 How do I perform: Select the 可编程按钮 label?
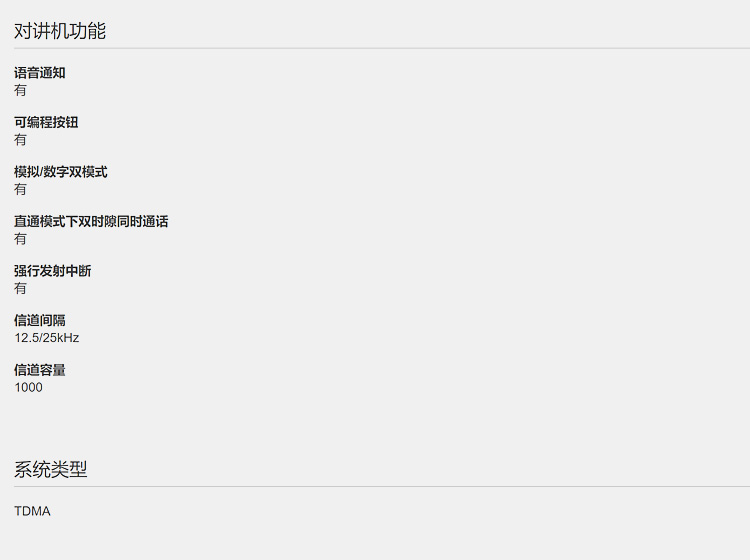46,122
